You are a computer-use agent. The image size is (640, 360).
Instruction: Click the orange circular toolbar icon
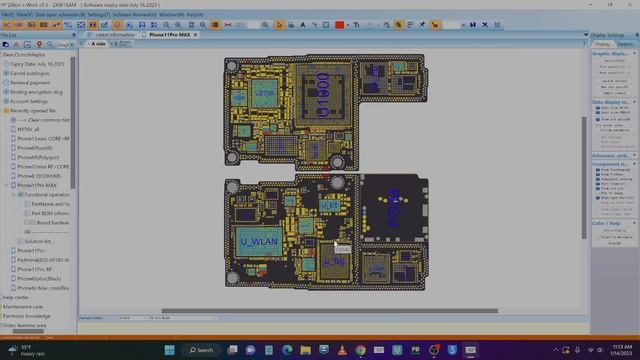(x=118, y=25)
